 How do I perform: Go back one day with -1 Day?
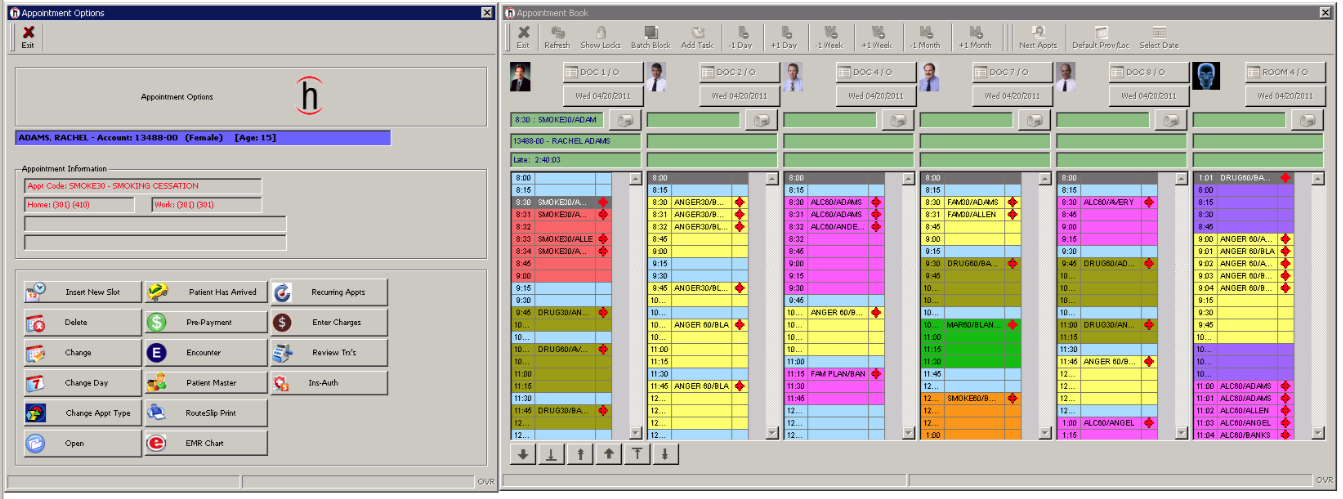741,37
